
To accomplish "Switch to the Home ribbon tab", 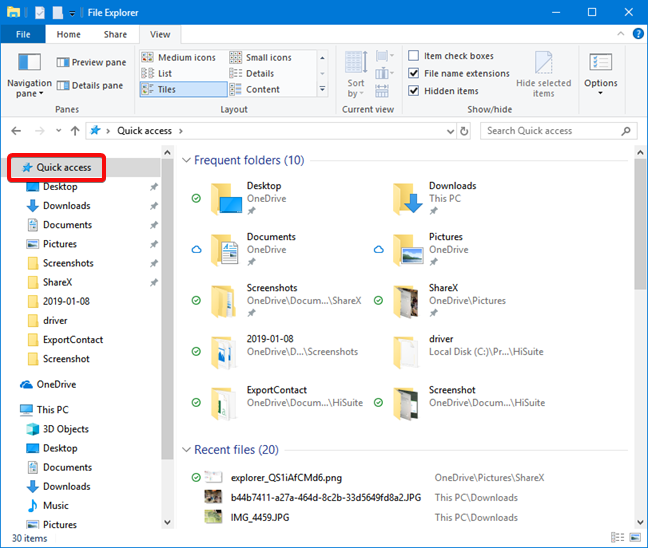I will click(69, 34).
